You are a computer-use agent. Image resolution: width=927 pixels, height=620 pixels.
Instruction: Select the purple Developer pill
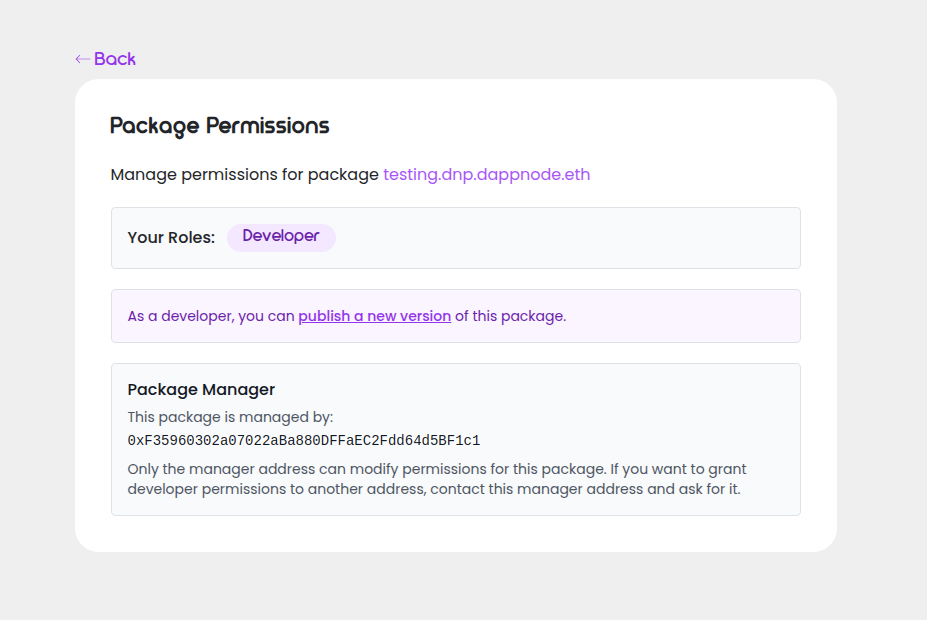coord(281,237)
